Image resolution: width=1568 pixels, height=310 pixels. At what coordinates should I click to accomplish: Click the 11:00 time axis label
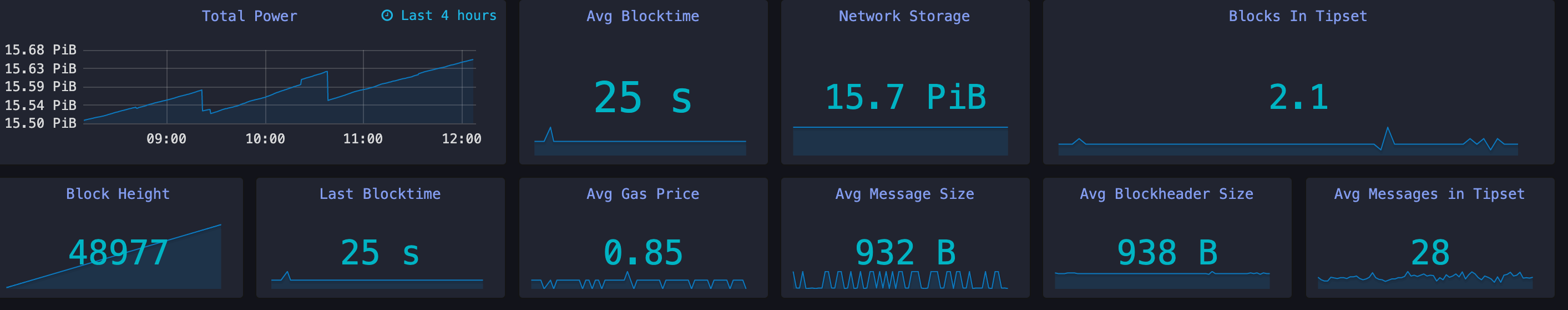pyautogui.click(x=363, y=139)
